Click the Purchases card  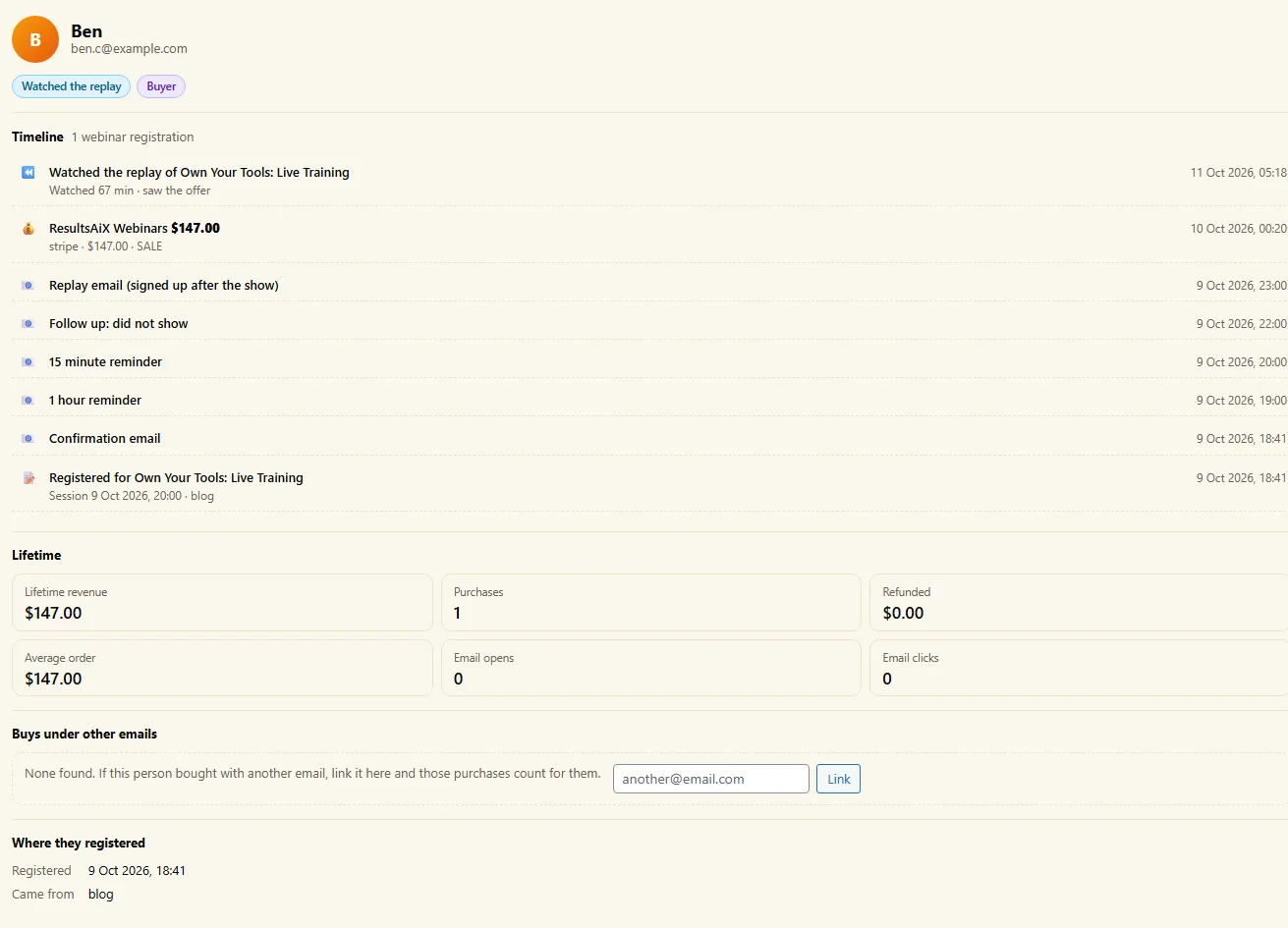point(651,602)
